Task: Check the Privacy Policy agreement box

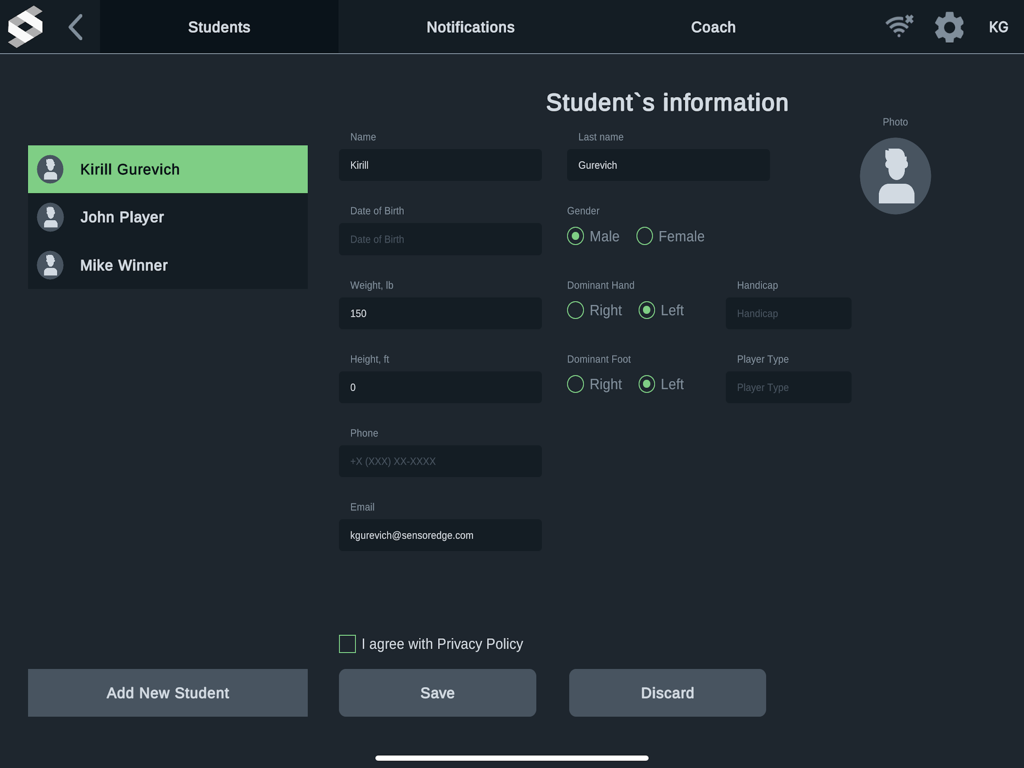Action: click(x=347, y=644)
